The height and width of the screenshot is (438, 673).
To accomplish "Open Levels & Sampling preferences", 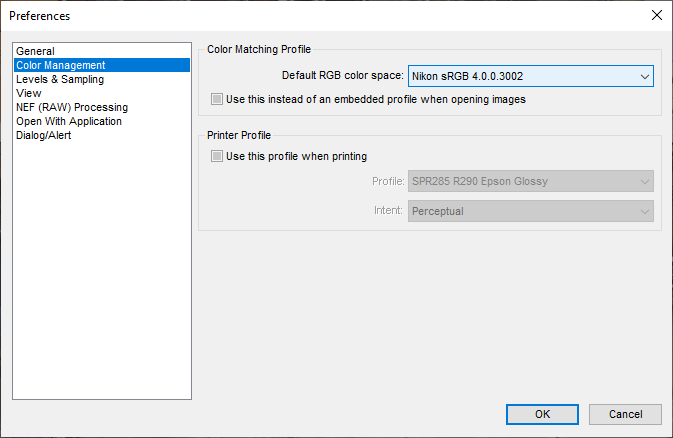I will pyautogui.click(x=102, y=79).
